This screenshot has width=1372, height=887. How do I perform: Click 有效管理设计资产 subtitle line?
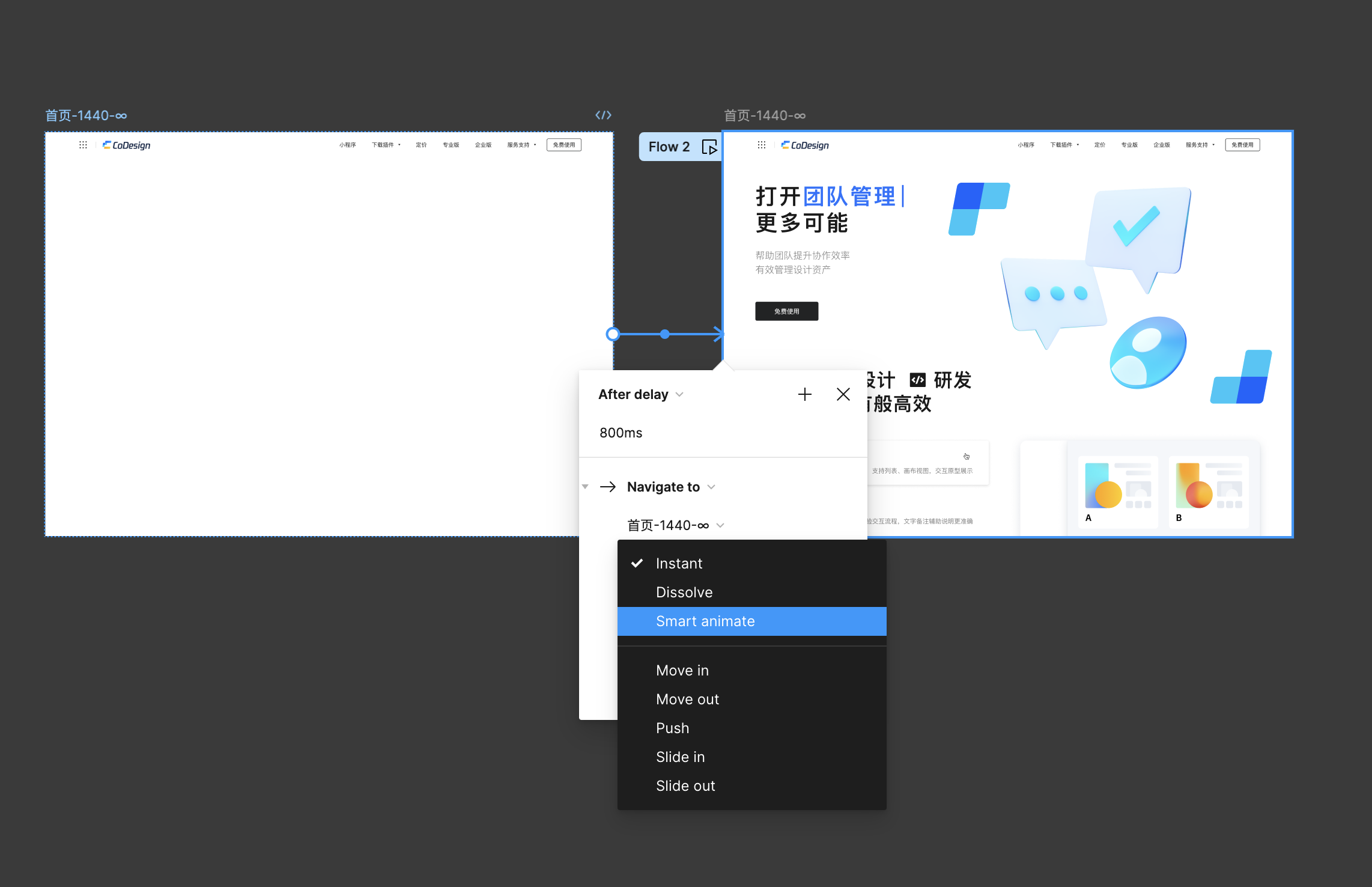(793, 270)
